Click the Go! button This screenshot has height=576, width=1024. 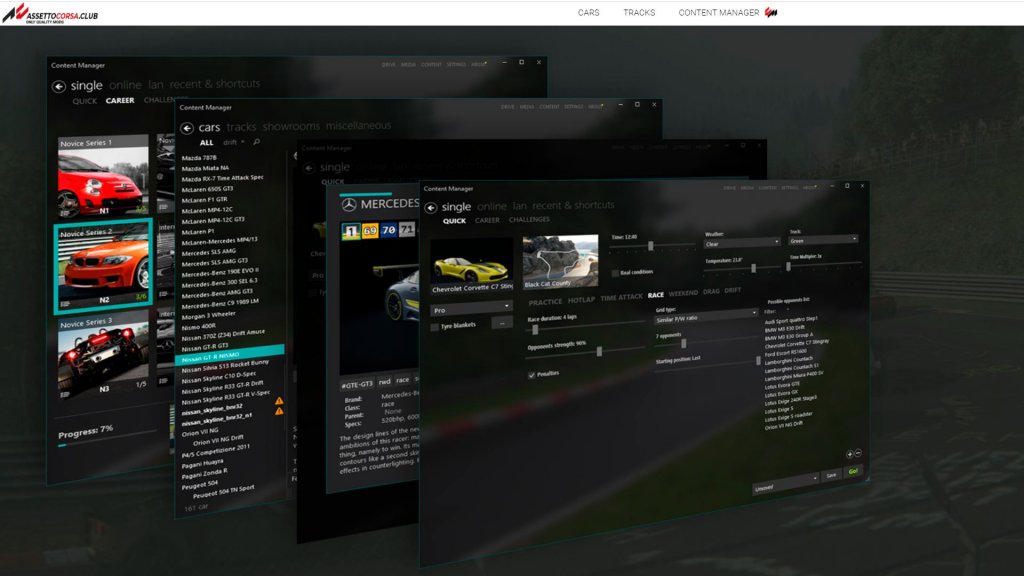[853, 471]
